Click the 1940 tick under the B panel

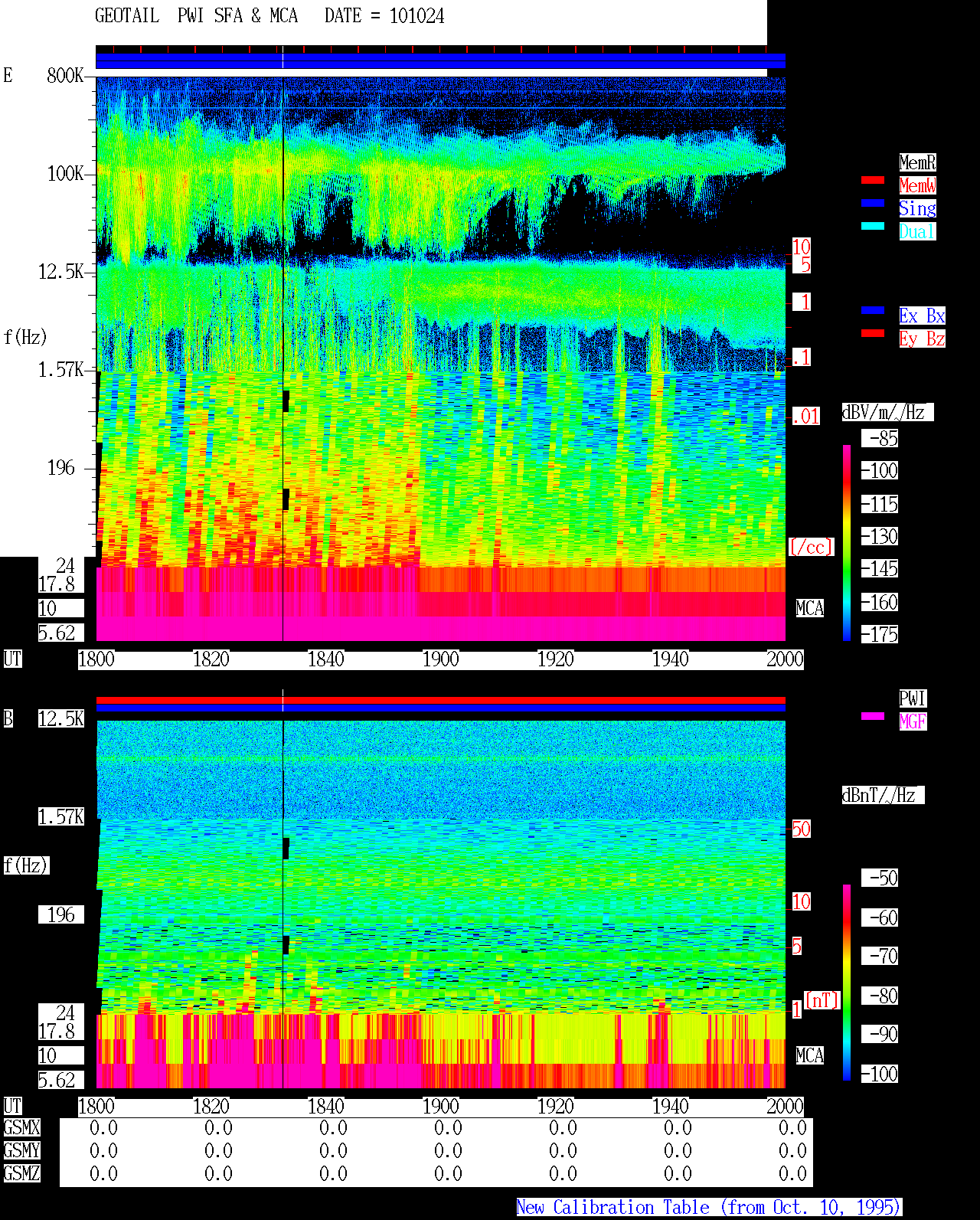click(x=670, y=1106)
